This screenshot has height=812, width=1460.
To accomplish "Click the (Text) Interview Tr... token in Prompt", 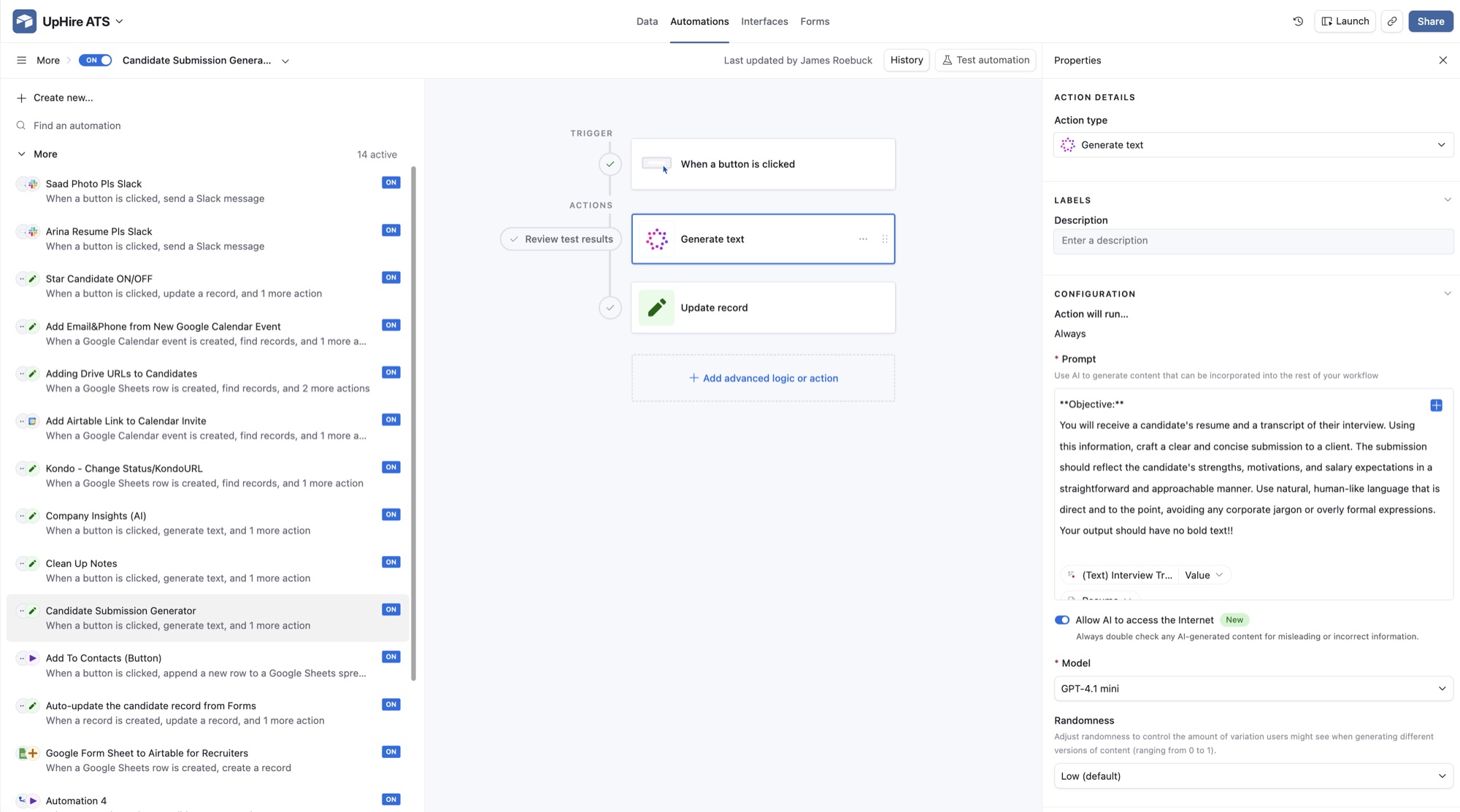I will coord(1119,575).
